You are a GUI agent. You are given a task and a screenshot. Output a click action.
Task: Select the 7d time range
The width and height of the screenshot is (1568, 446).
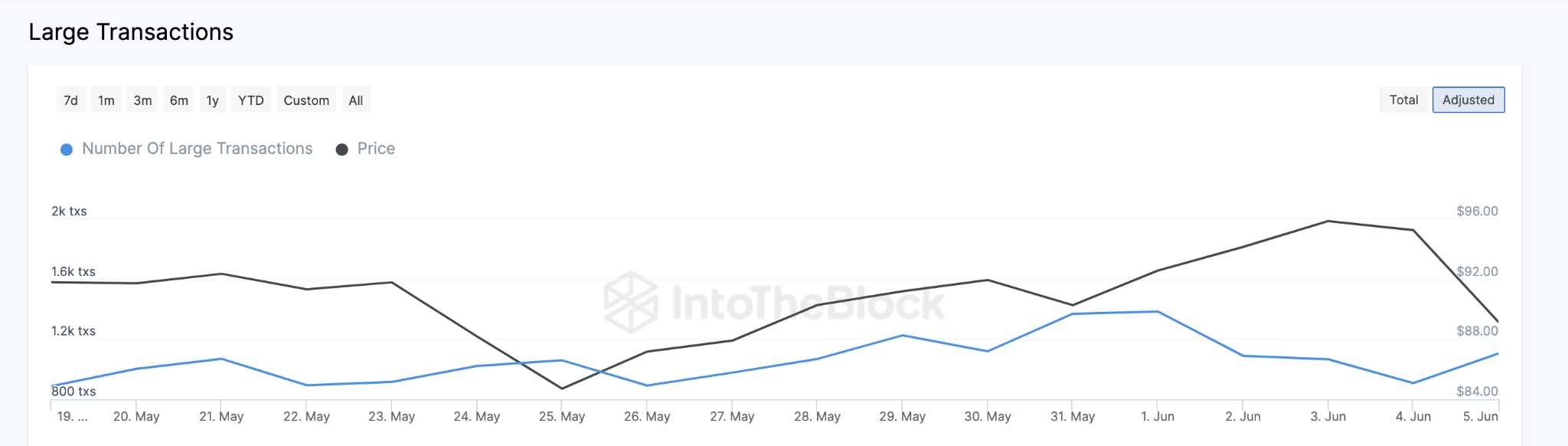(x=70, y=100)
